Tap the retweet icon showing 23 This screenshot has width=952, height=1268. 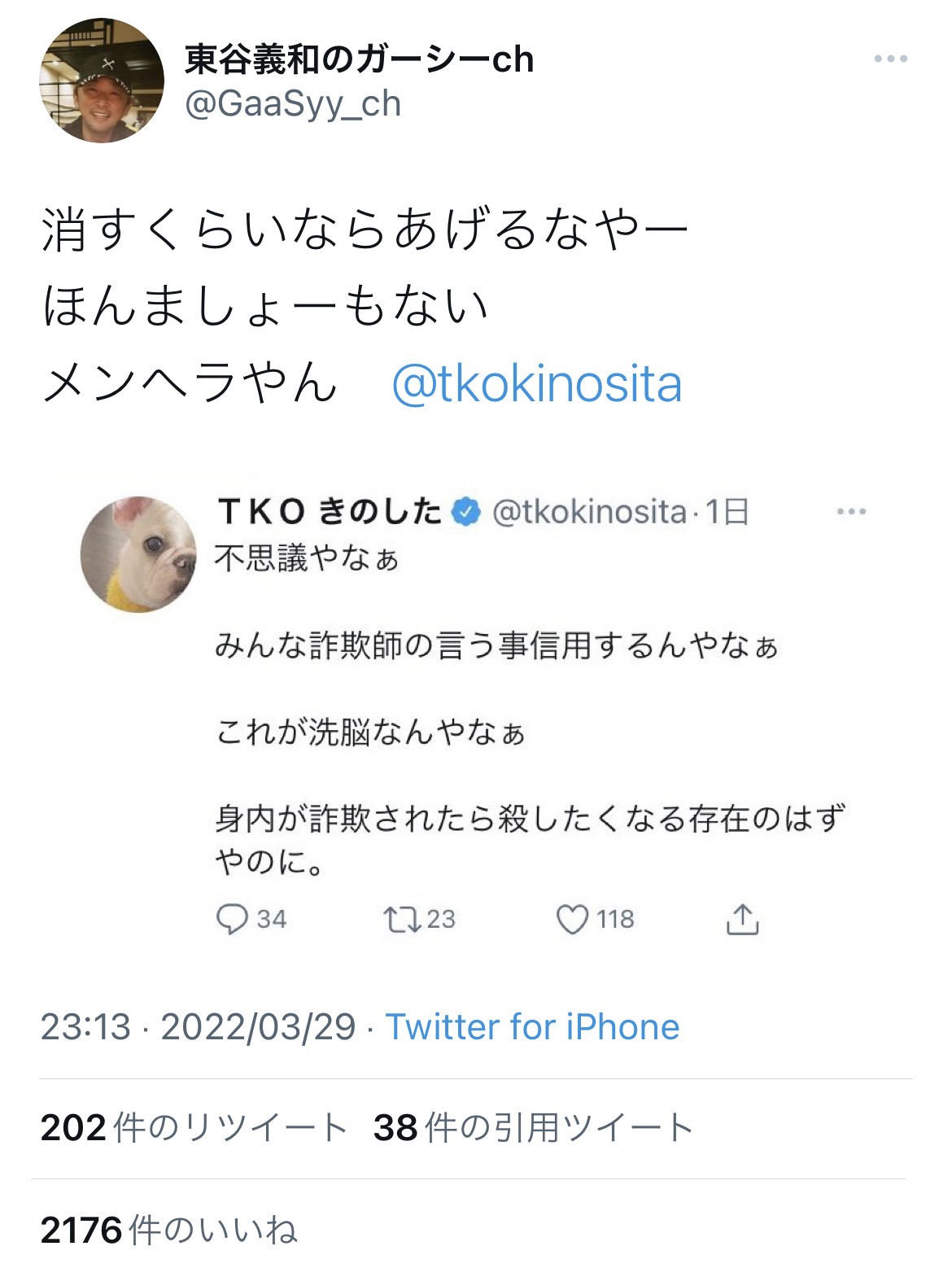point(401,920)
